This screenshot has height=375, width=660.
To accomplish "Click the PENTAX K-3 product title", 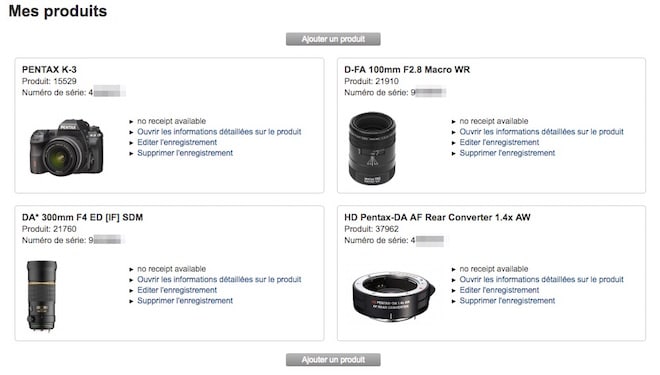I will pyautogui.click(x=49, y=69).
